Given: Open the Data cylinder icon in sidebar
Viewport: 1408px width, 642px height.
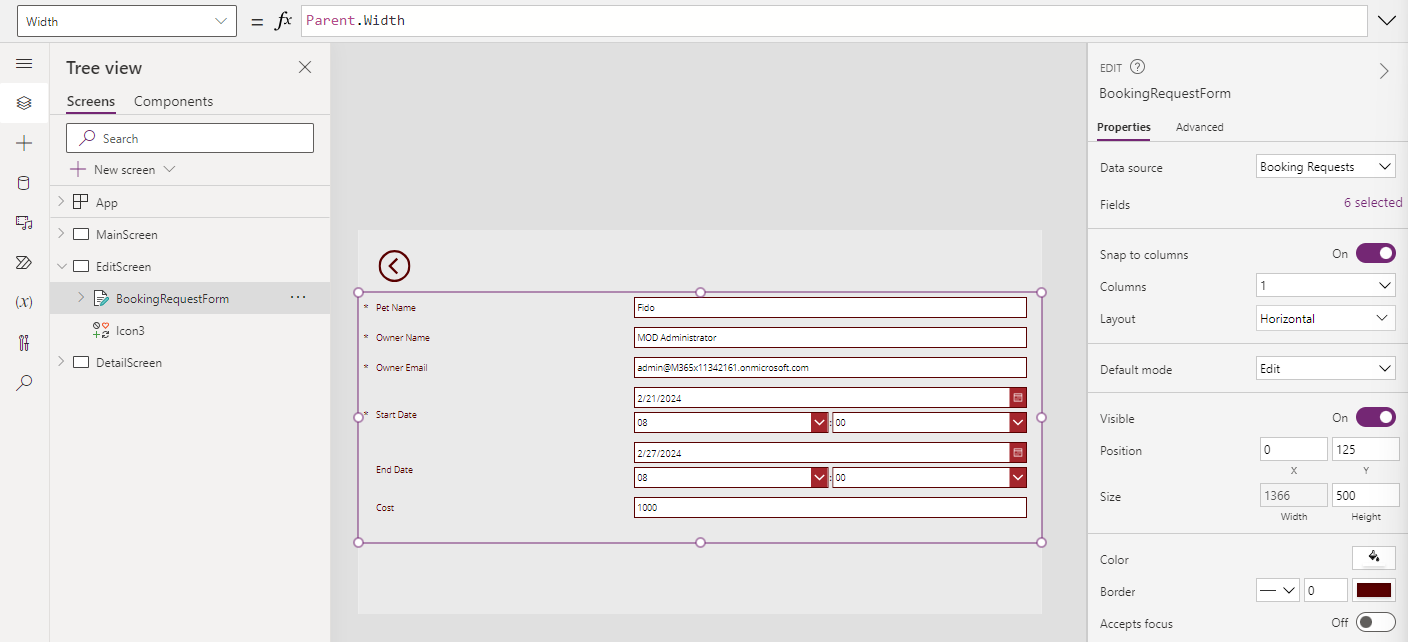Looking at the screenshot, I should (x=24, y=183).
